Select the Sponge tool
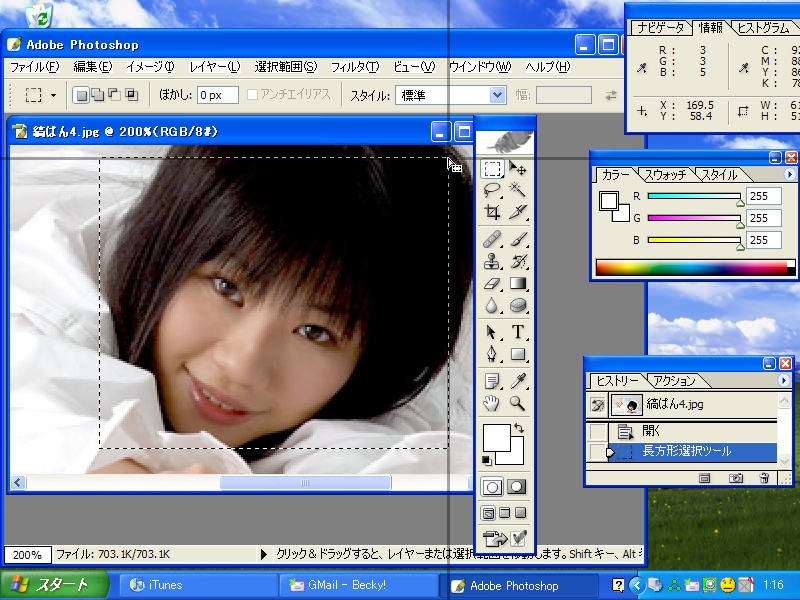The height and width of the screenshot is (600, 800). tap(518, 305)
